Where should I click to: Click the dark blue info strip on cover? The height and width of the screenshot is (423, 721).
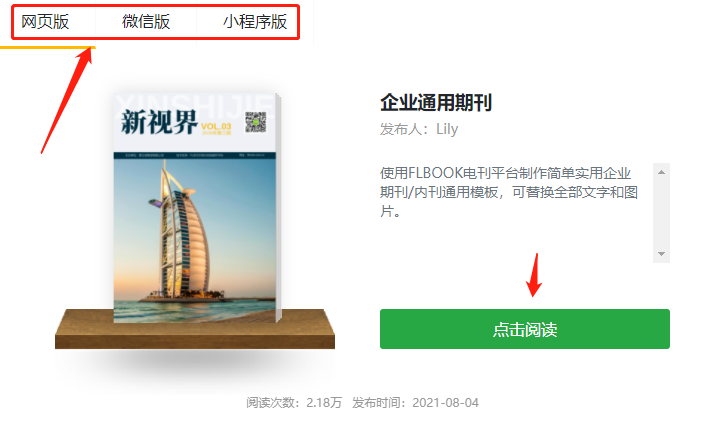(195, 155)
